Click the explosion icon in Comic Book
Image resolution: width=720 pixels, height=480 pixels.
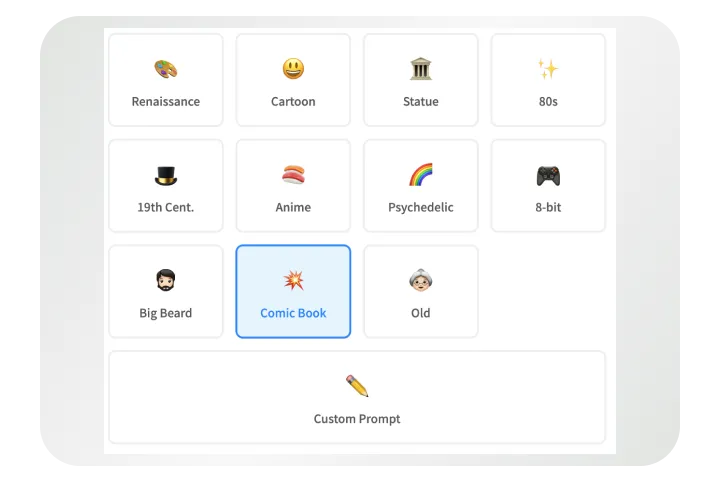pos(293,280)
